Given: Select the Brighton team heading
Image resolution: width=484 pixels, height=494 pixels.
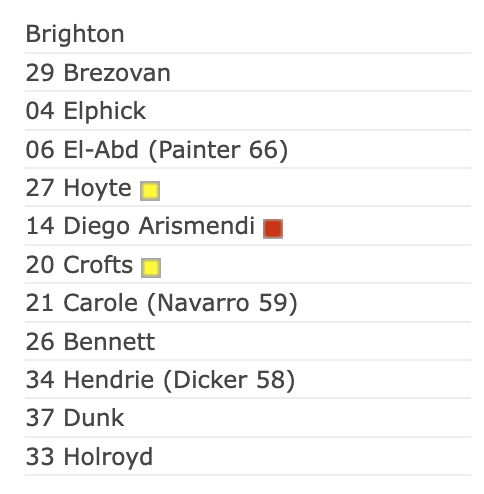Looking at the screenshot, I should [75, 34].
